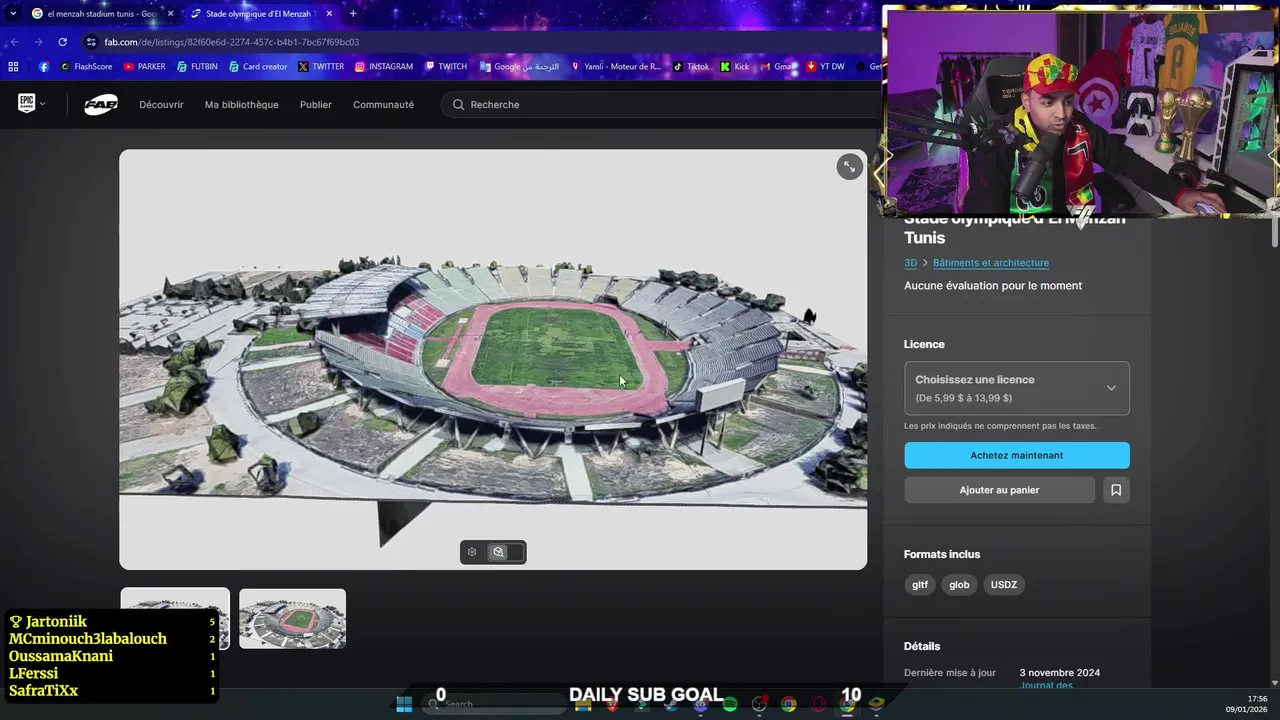This screenshot has height=720, width=1280.
Task: Open the Communauté menu item
Action: pos(383,104)
